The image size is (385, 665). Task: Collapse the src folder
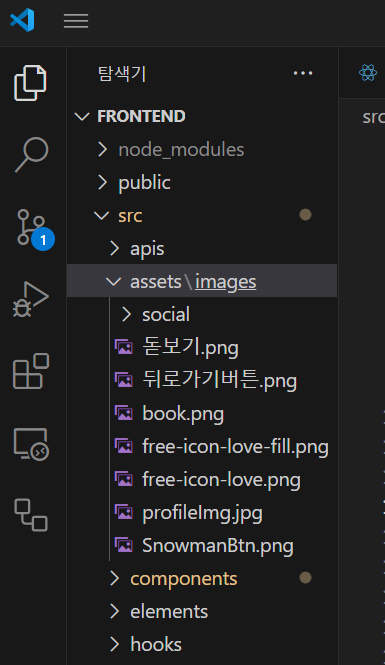[202, 215]
